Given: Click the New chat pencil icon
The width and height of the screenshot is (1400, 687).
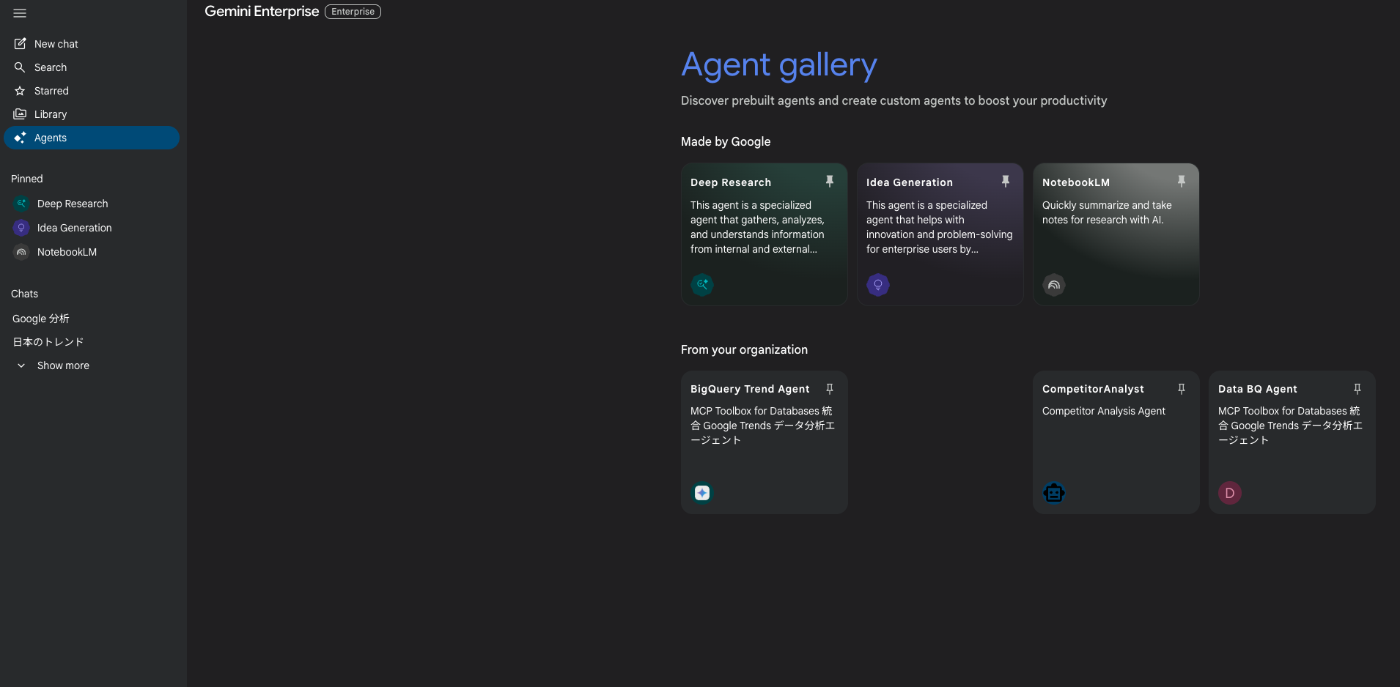Looking at the screenshot, I should point(20,44).
